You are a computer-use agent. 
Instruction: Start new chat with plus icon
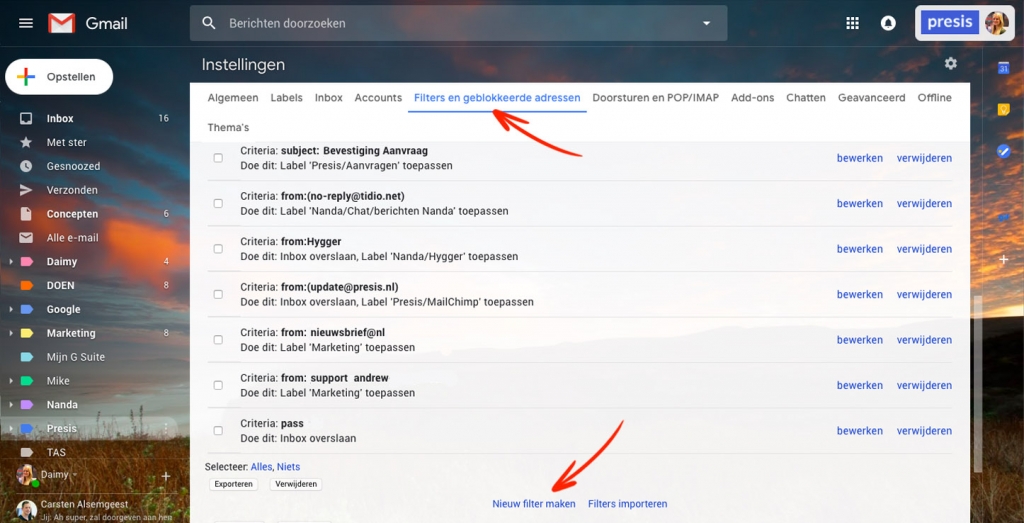[166, 476]
